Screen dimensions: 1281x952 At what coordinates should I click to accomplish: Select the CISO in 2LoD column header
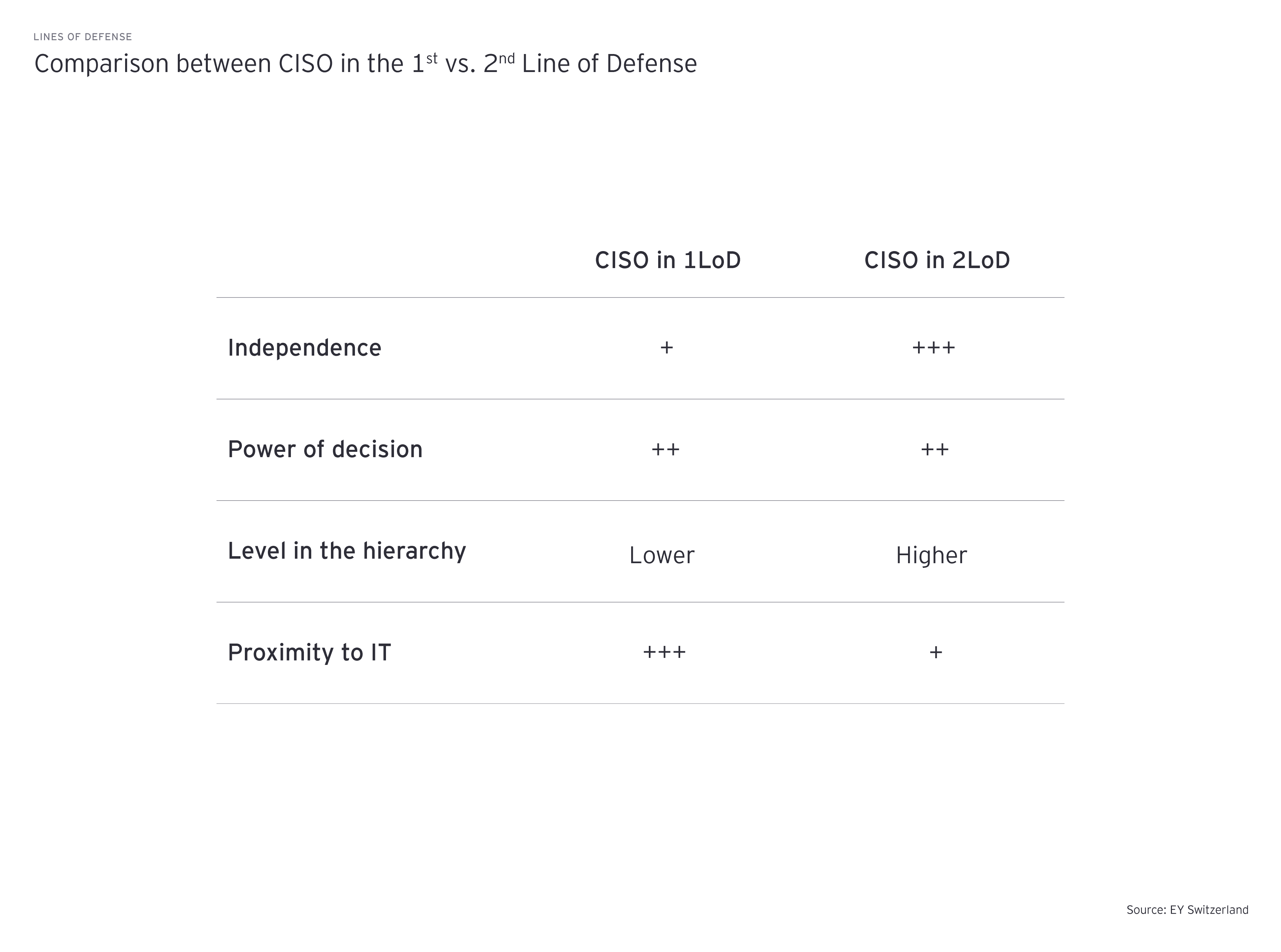(937, 260)
